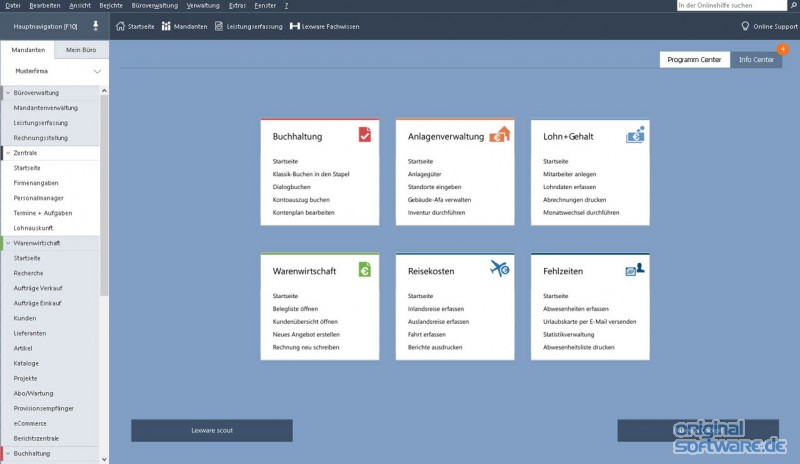This screenshot has height=464, width=800.
Task: Click the Leistungserfassung toolbar icon
Action: [219, 26]
